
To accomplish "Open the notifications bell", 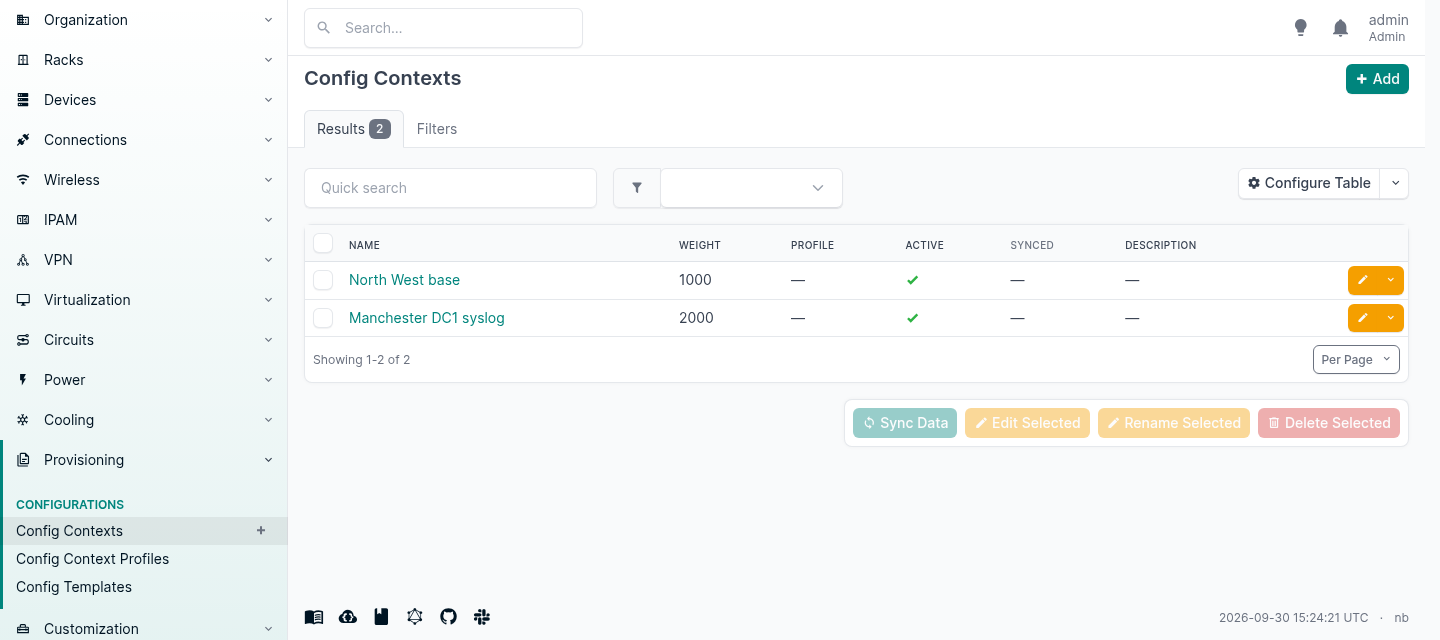I will 1341,28.
